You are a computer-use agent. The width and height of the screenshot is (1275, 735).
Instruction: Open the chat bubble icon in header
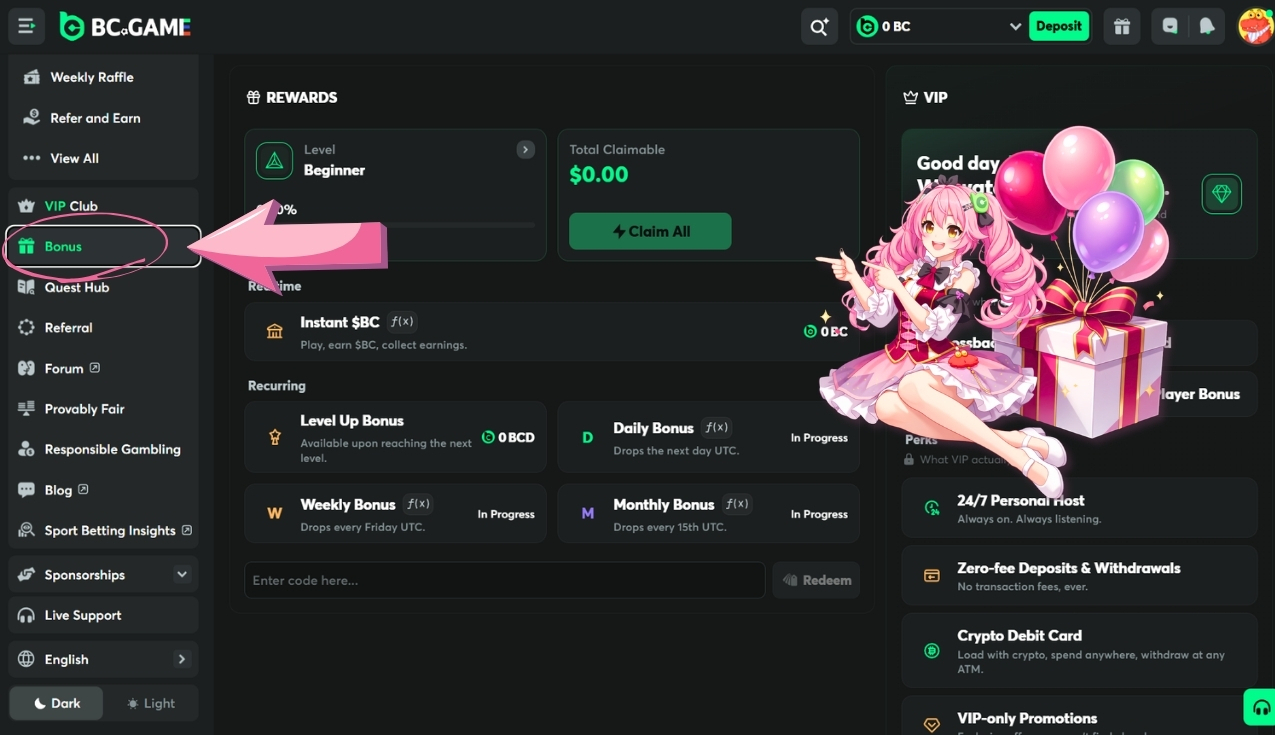click(x=1170, y=27)
